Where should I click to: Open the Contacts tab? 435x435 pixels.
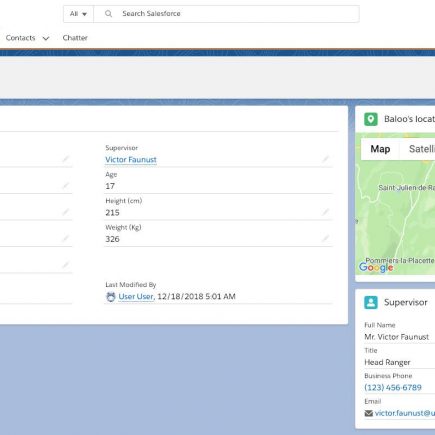coord(20,38)
